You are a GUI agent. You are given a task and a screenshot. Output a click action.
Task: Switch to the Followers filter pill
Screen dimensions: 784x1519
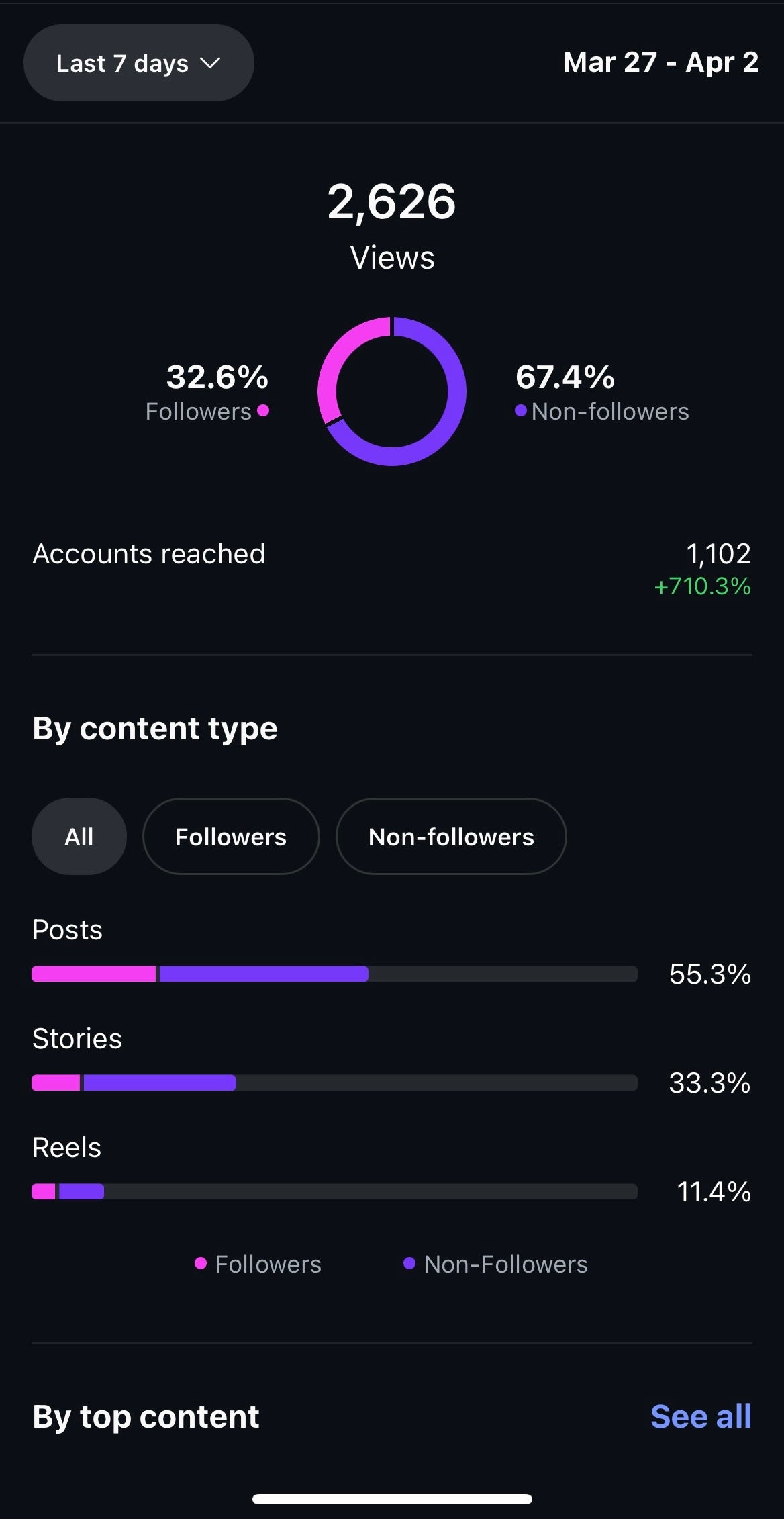[230, 837]
